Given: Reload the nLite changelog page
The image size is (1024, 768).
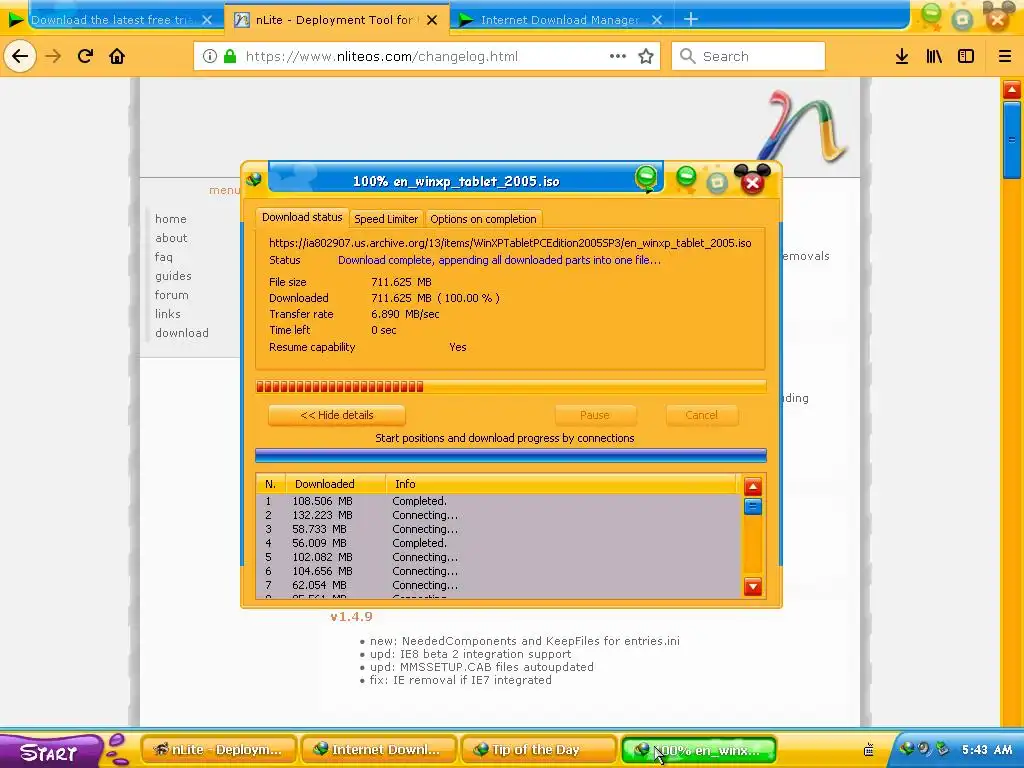Looking at the screenshot, I should (x=85, y=56).
